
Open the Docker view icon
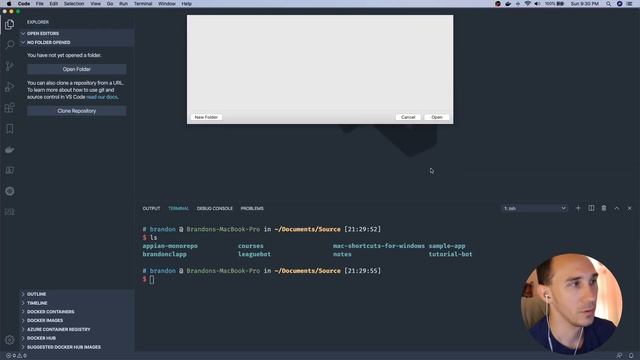point(9,150)
